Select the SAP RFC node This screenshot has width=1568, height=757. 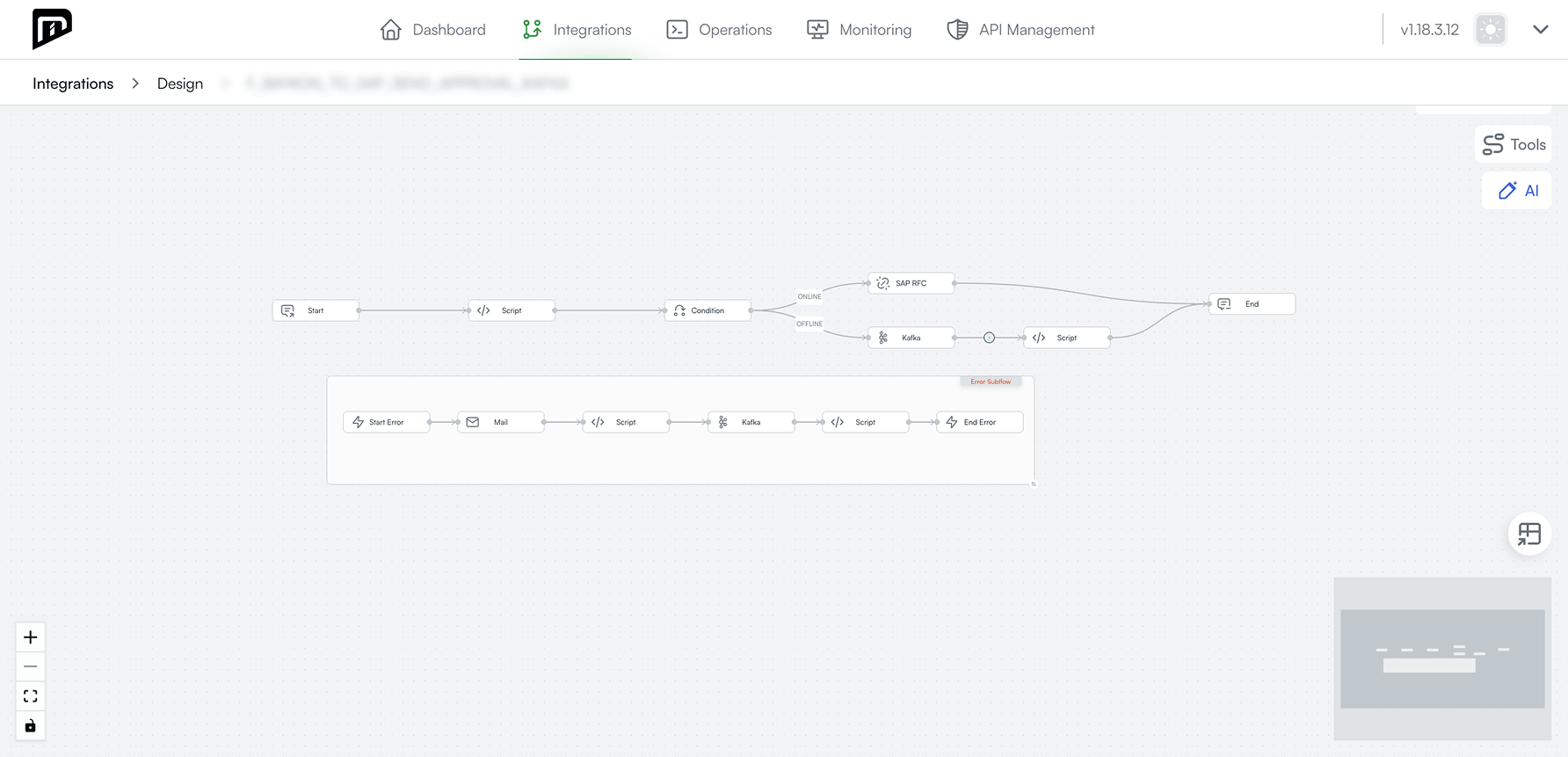tap(911, 283)
